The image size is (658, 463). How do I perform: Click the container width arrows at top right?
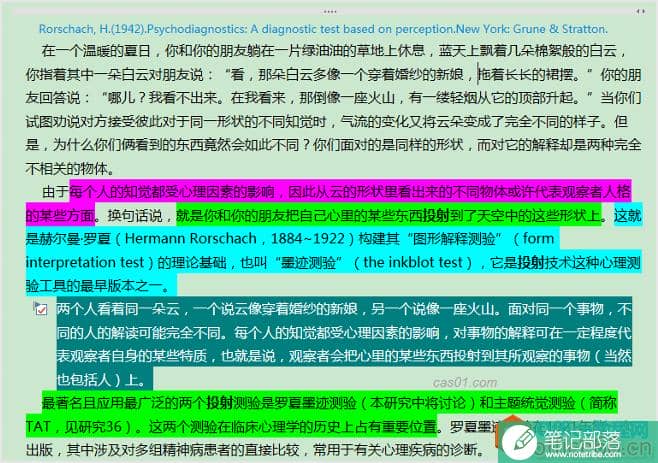click(x=640, y=12)
